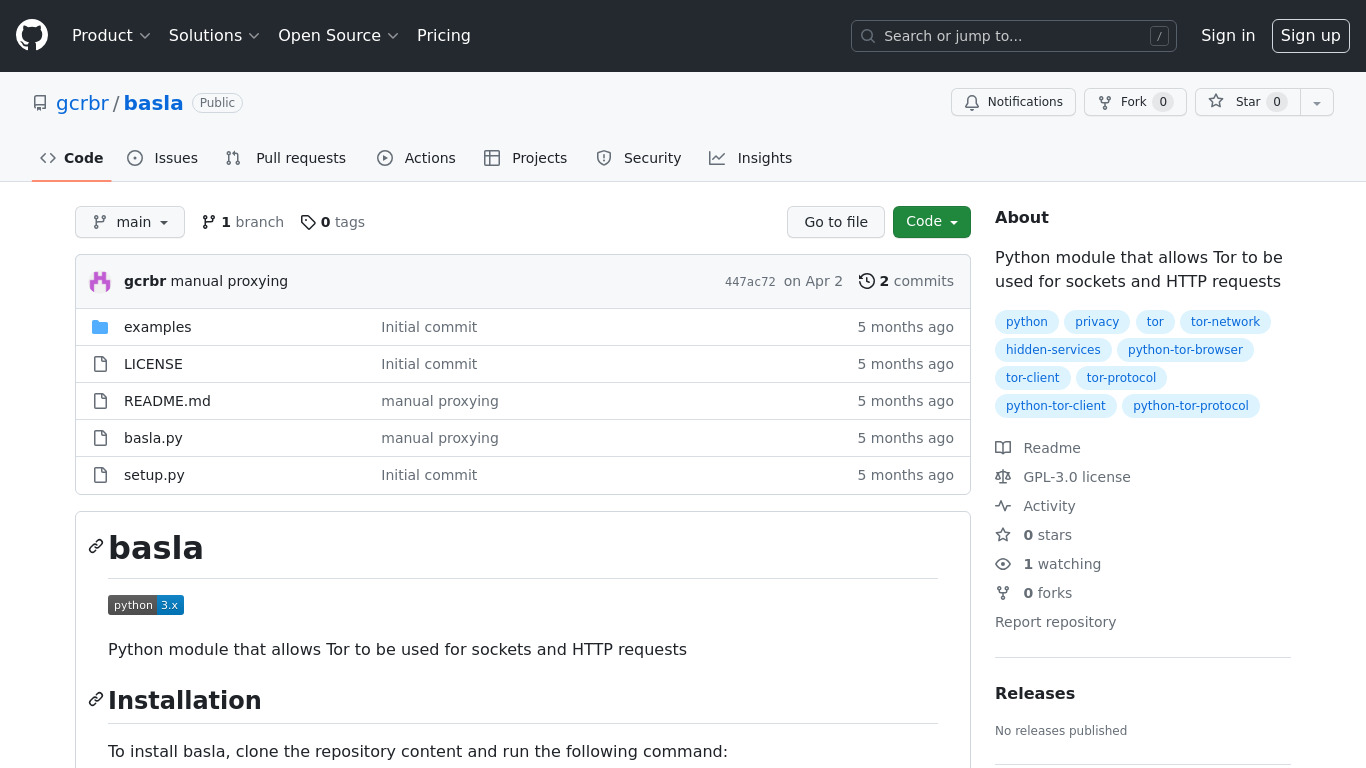Click the fork icon next to 0 forks

click(x=1003, y=593)
